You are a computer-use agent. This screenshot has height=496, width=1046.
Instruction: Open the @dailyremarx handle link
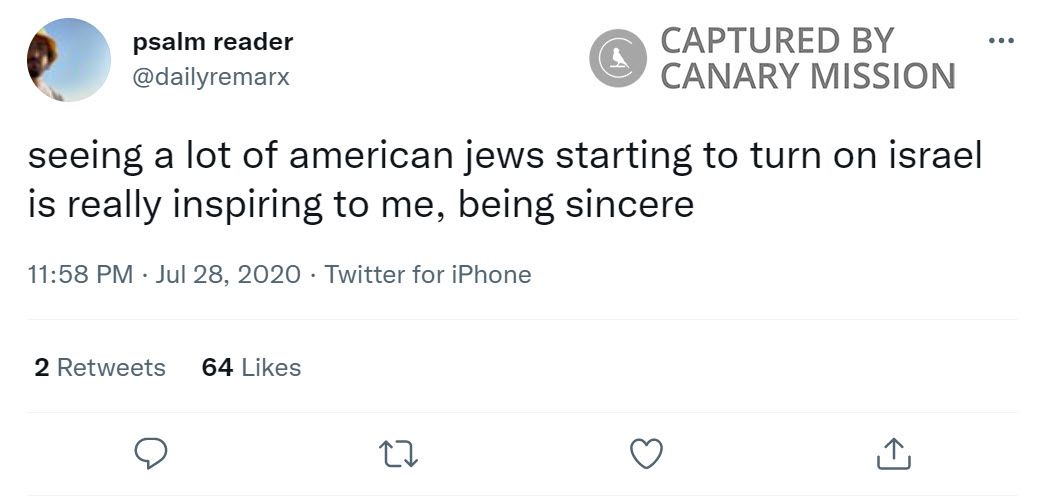(x=211, y=76)
